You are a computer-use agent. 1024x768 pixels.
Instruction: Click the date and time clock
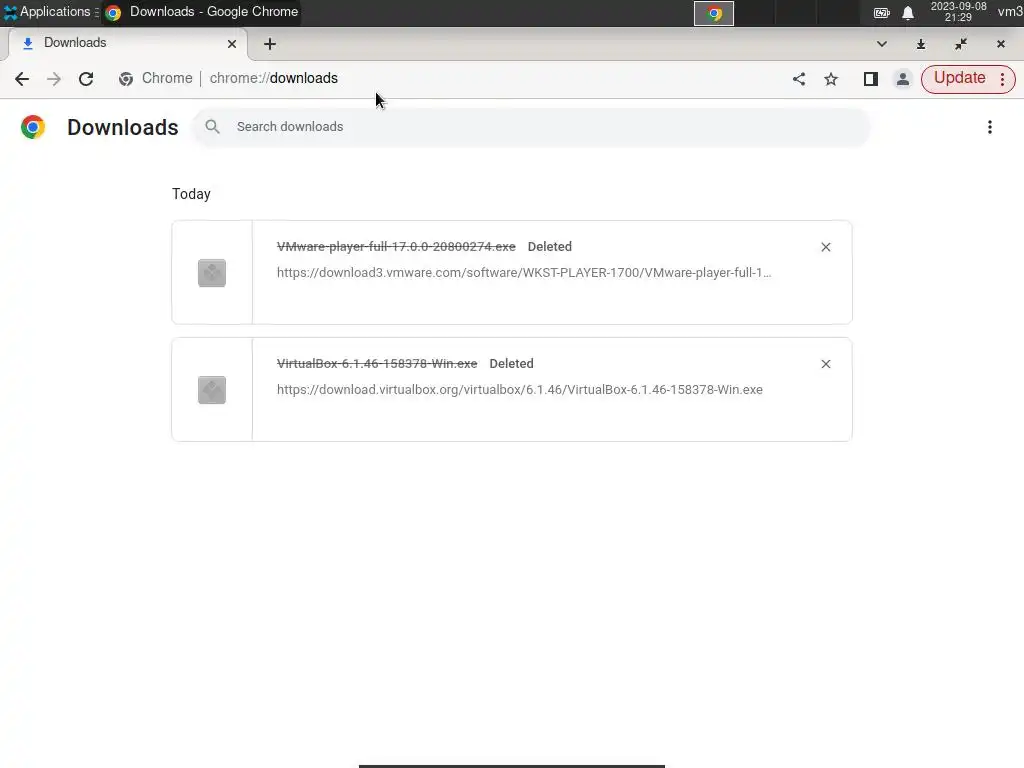pyautogui.click(x=958, y=12)
